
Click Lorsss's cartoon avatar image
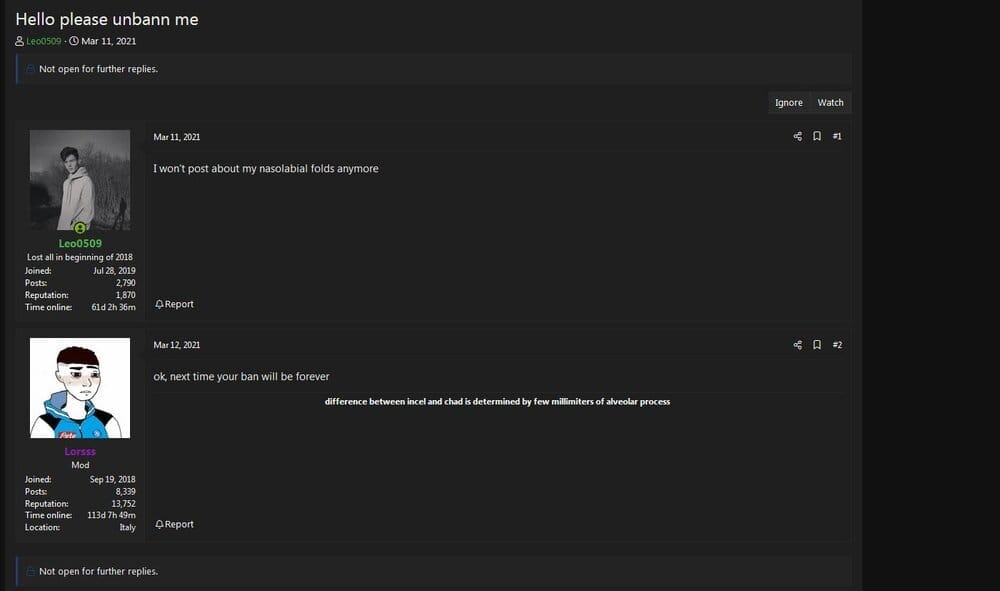(x=80, y=388)
